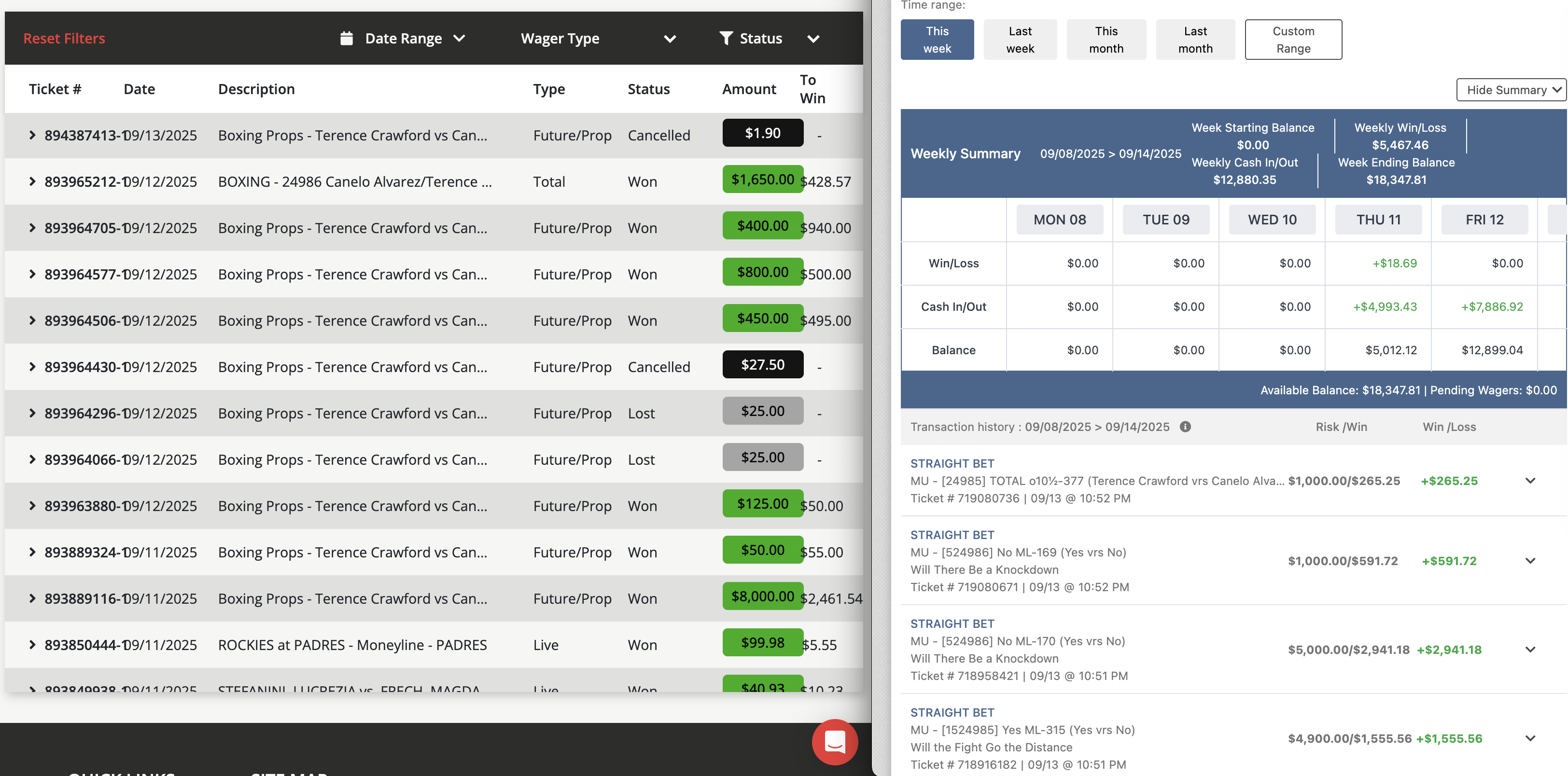This screenshot has width=1568, height=776.
Task: Expand ticket 893964506 row
Action: click(32, 320)
